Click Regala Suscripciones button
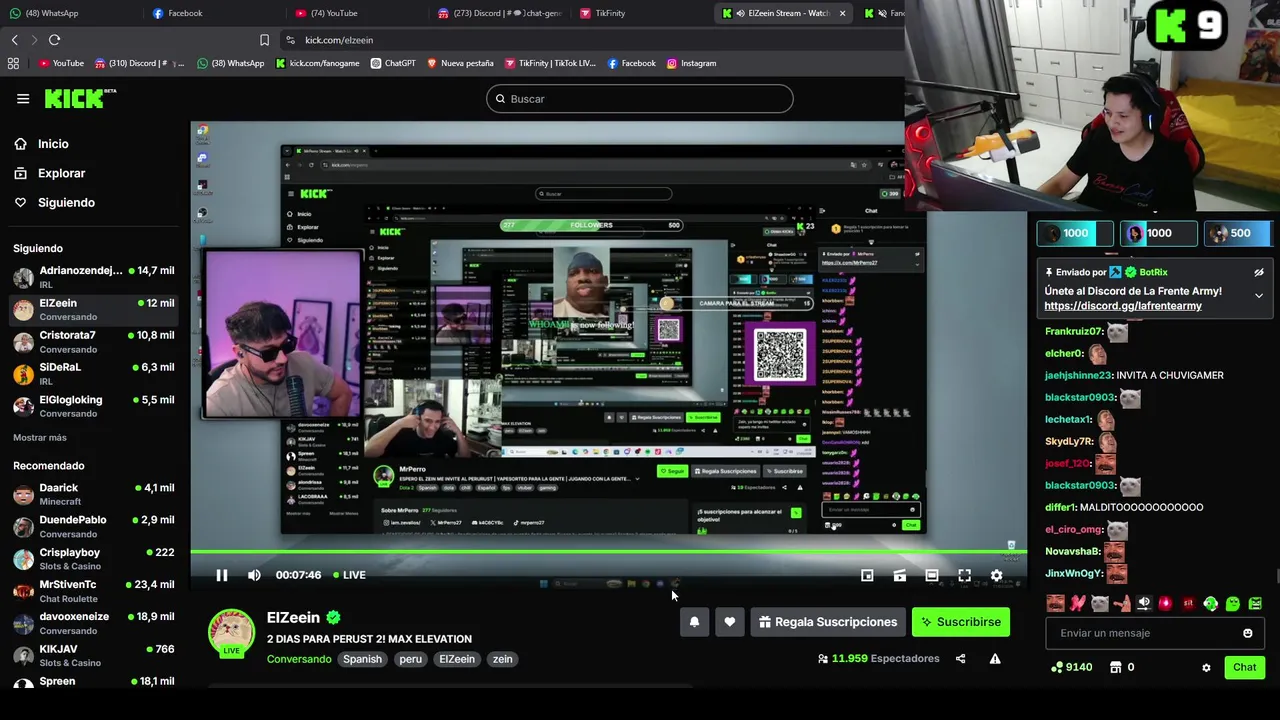 (828, 622)
